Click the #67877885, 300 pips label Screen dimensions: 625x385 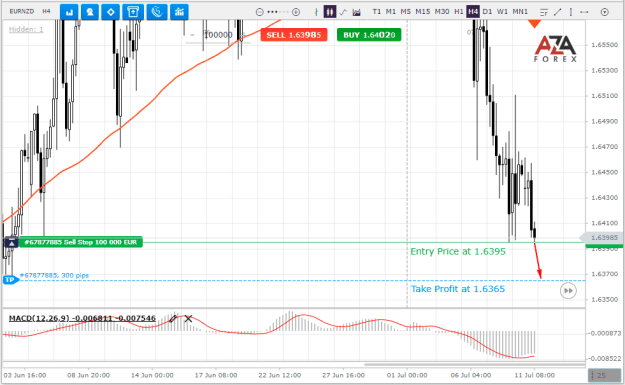55,275
